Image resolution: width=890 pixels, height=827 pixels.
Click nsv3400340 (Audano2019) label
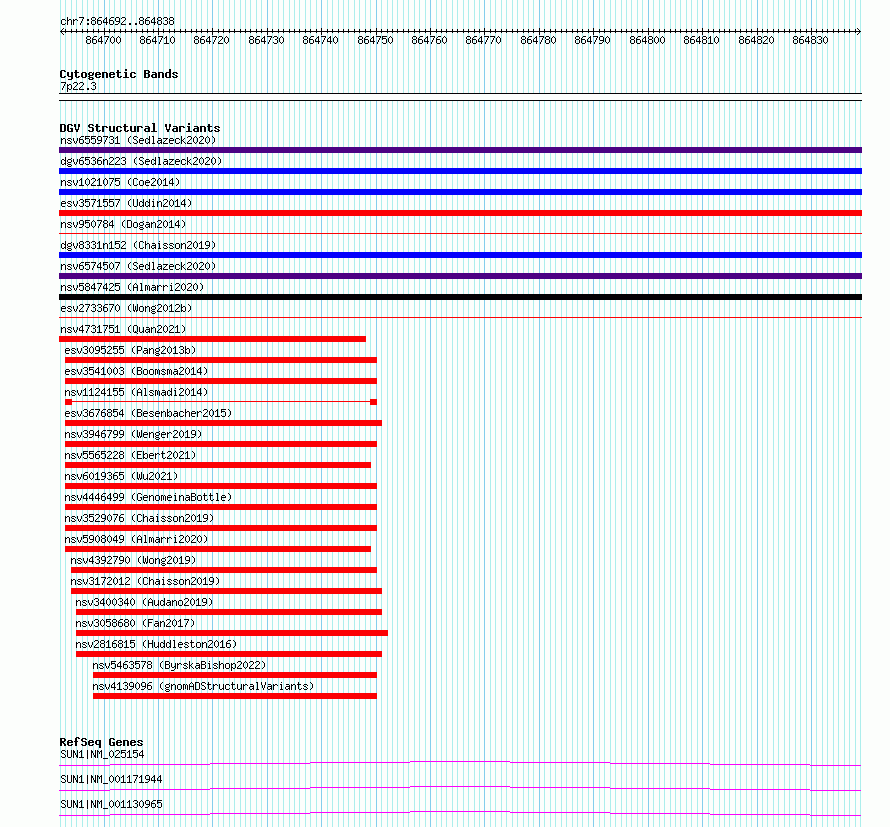[144, 602]
